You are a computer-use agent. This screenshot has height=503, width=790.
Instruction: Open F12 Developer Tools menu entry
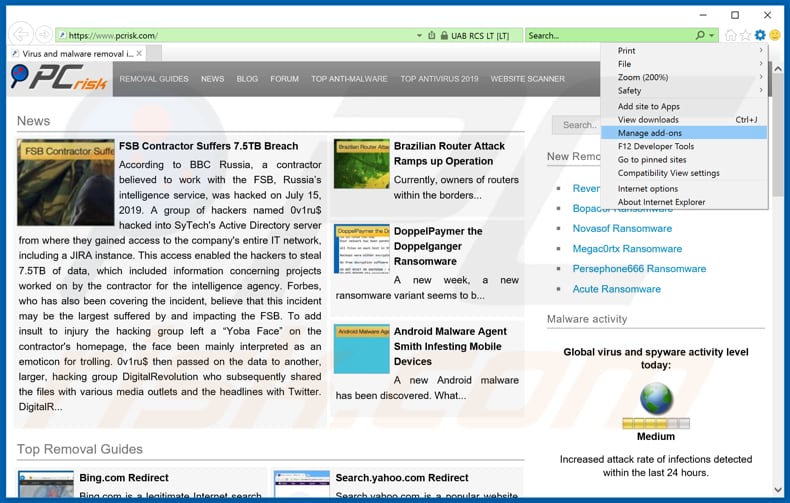(655, 146)
